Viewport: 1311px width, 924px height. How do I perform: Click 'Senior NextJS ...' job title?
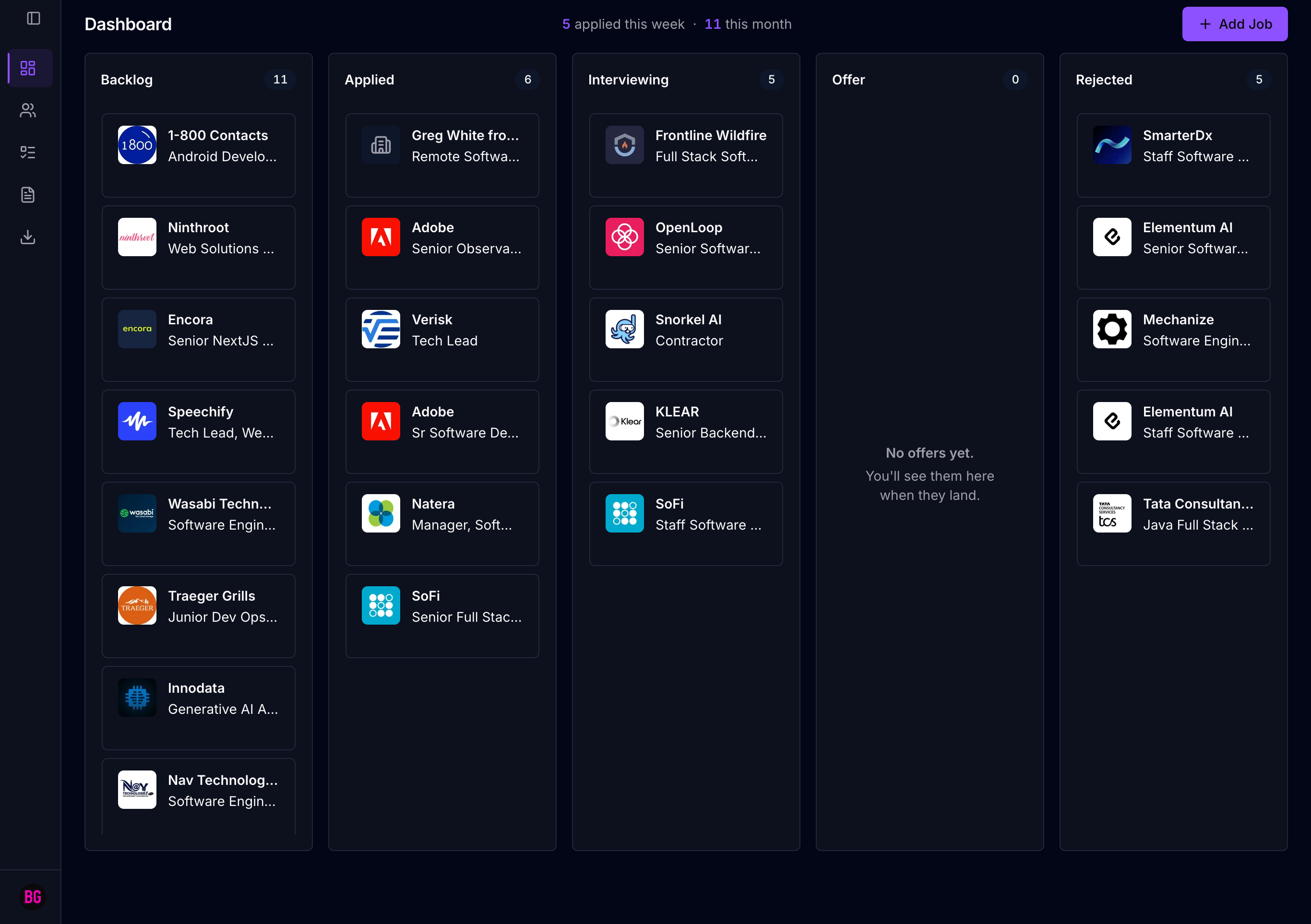(221, 341)
